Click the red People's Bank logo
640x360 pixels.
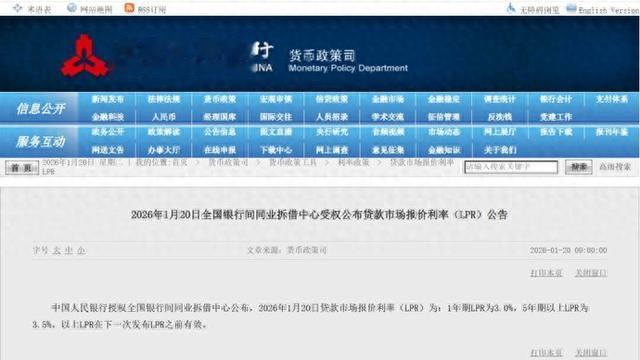click(x=84, y=56)
